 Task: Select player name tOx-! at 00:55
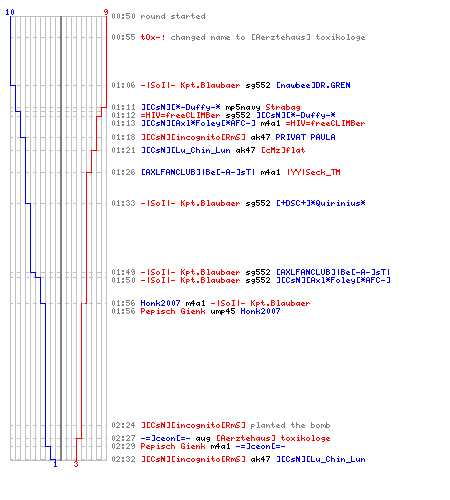click(153, 37)
